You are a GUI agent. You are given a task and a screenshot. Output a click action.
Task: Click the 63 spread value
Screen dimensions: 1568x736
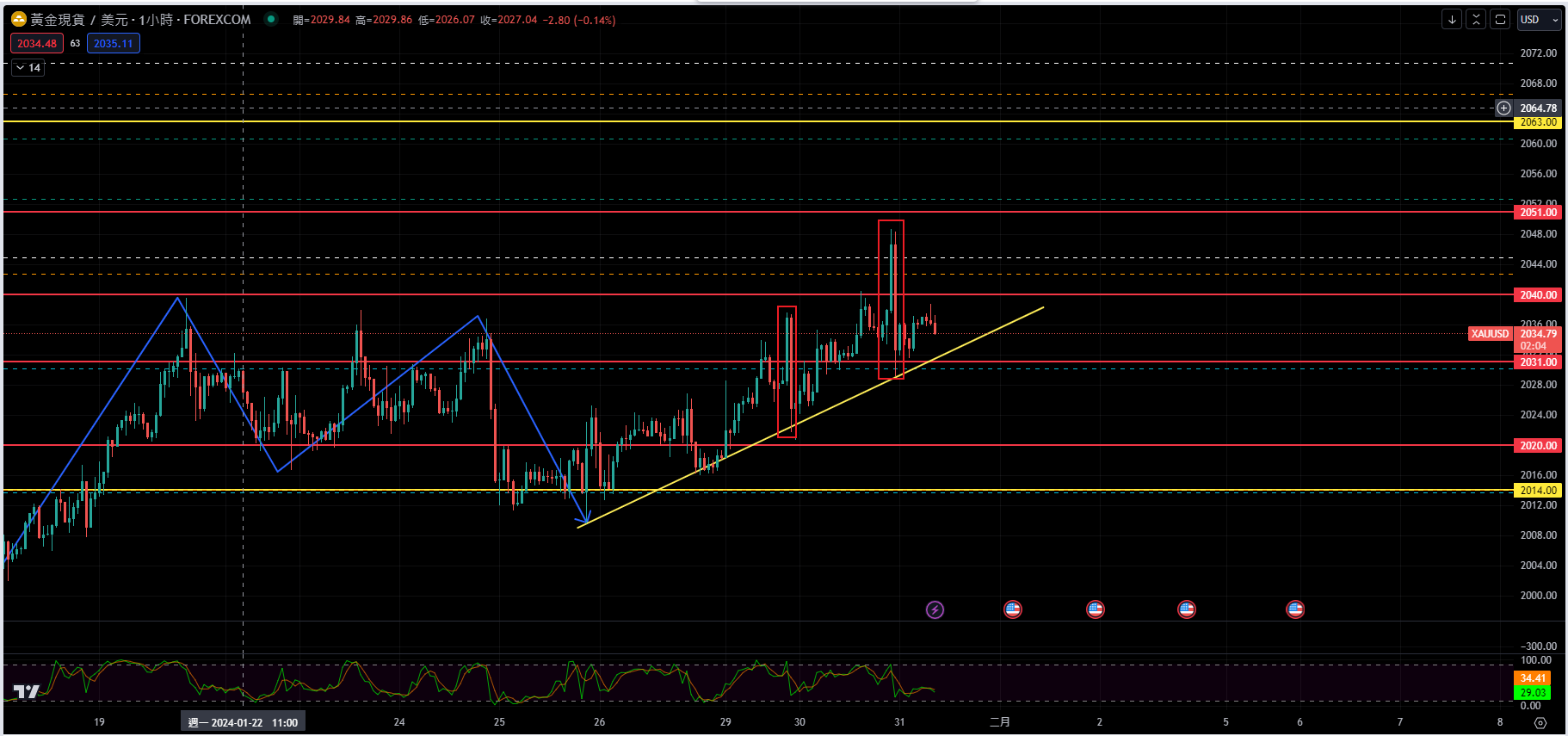[x=75, y=43]
